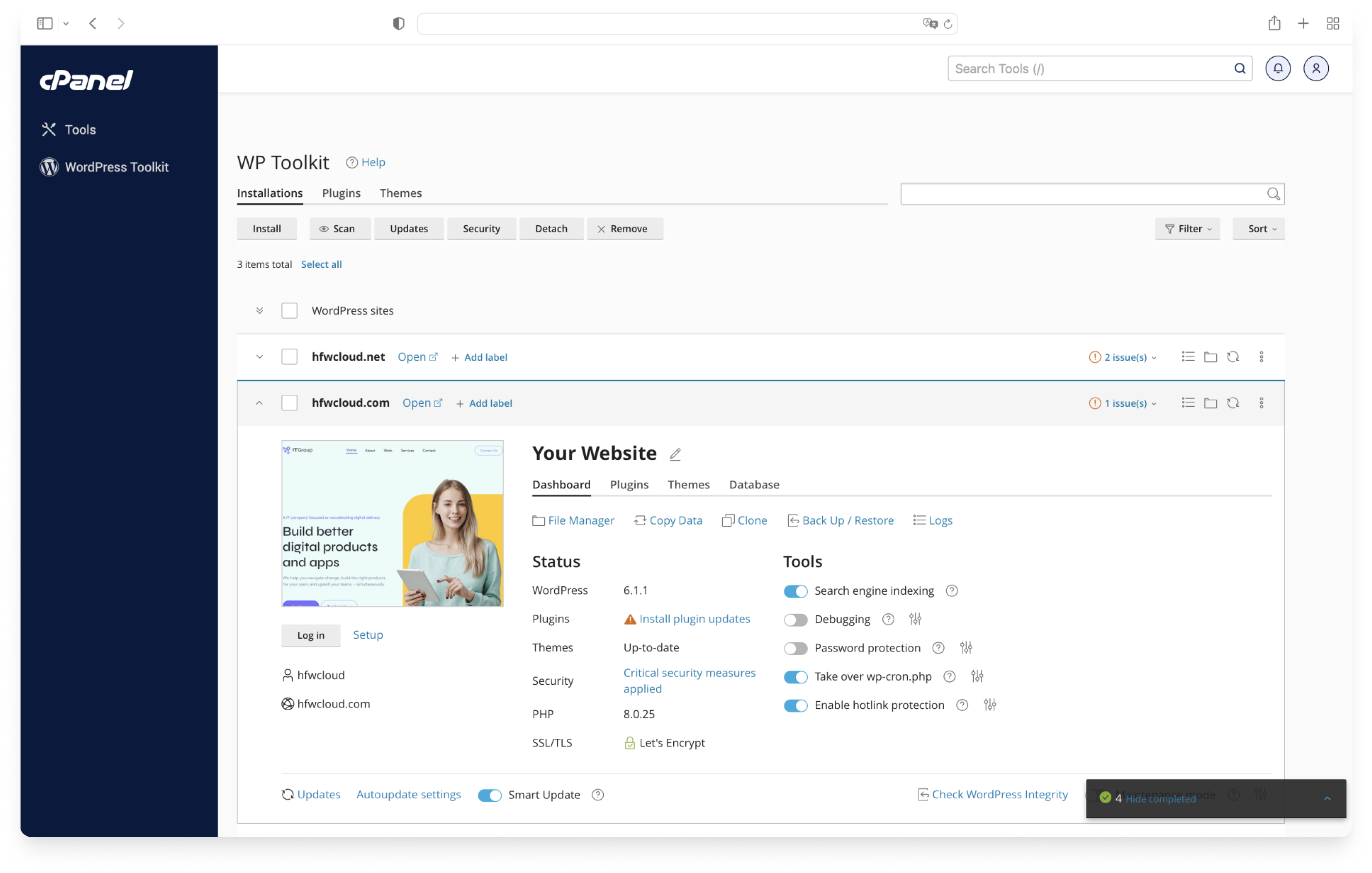This screenshot has width=1372, height=873.
Task: Click the notification bell icon
Action: pos(1278,68)
